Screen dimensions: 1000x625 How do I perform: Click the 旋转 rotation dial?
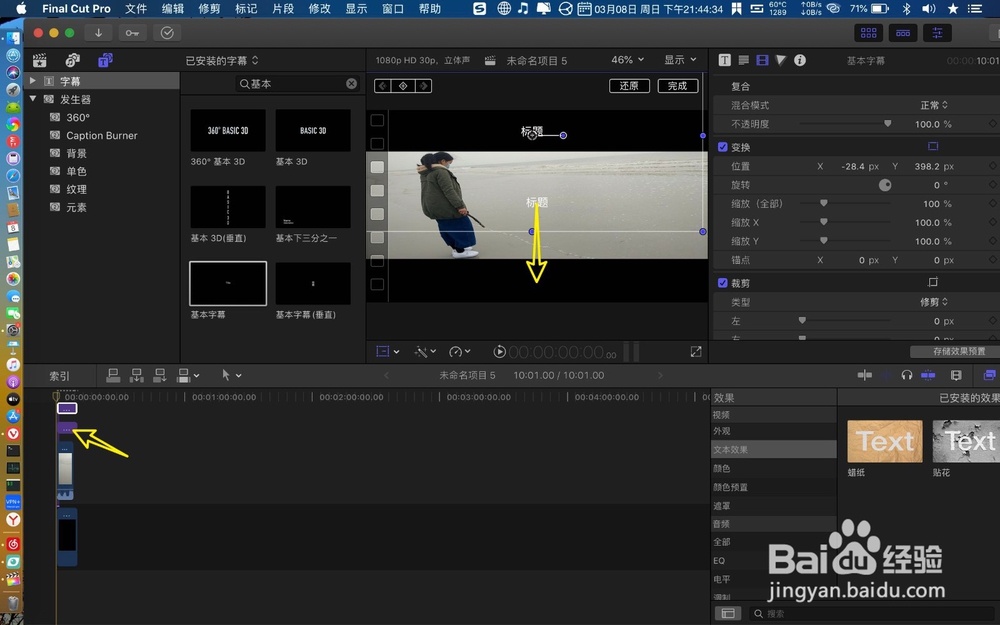pyautogui.click(x=885, y=185)
